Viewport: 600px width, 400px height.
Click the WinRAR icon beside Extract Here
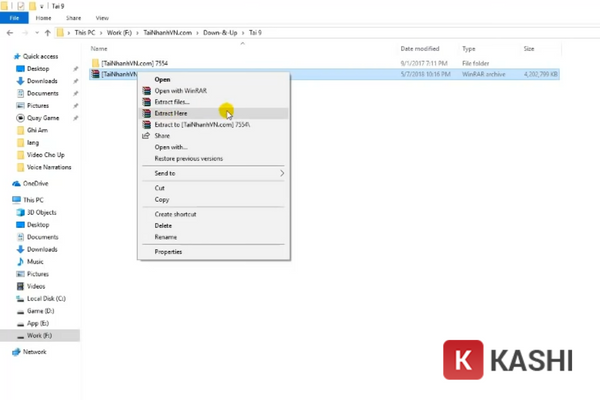pos(146,113)
